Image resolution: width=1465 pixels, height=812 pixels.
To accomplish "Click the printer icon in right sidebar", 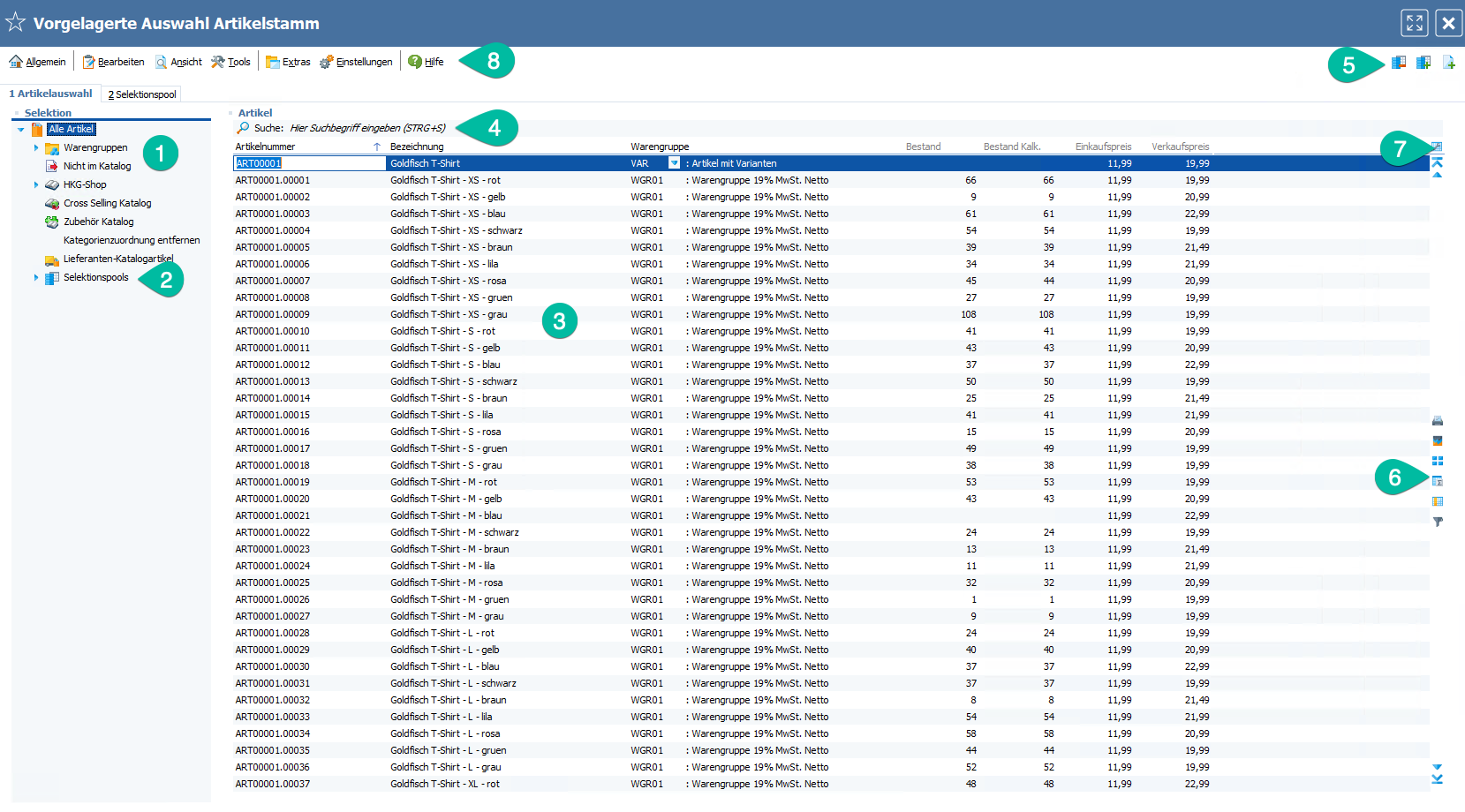I will point(1438,421).
